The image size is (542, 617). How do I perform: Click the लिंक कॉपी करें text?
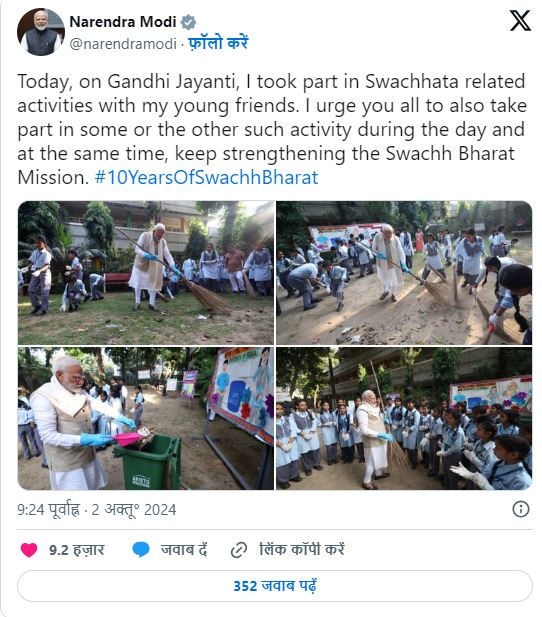click(x=302, y=549)
